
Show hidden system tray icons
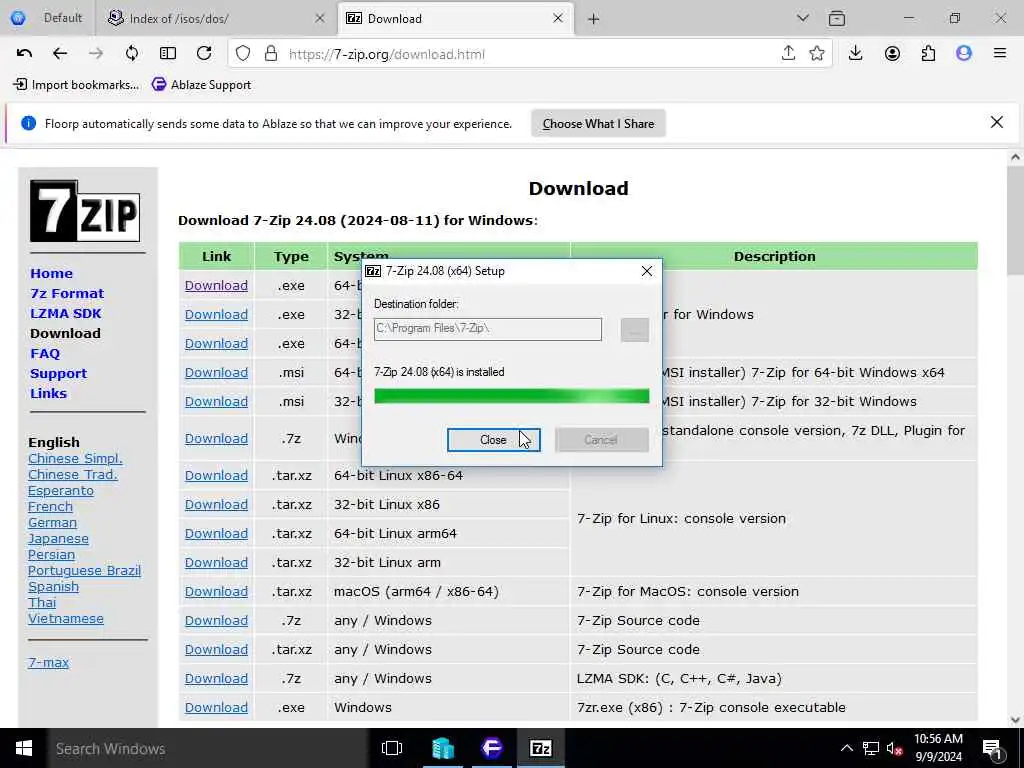pos(846,749)
